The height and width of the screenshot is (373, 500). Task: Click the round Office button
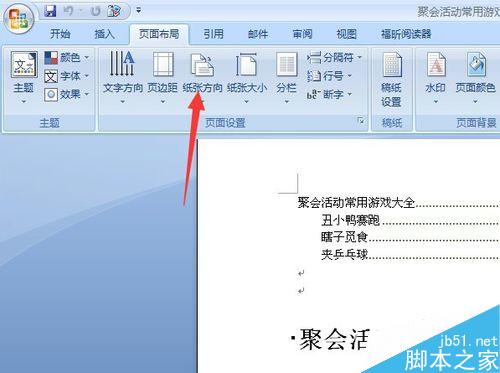[18, 19]
